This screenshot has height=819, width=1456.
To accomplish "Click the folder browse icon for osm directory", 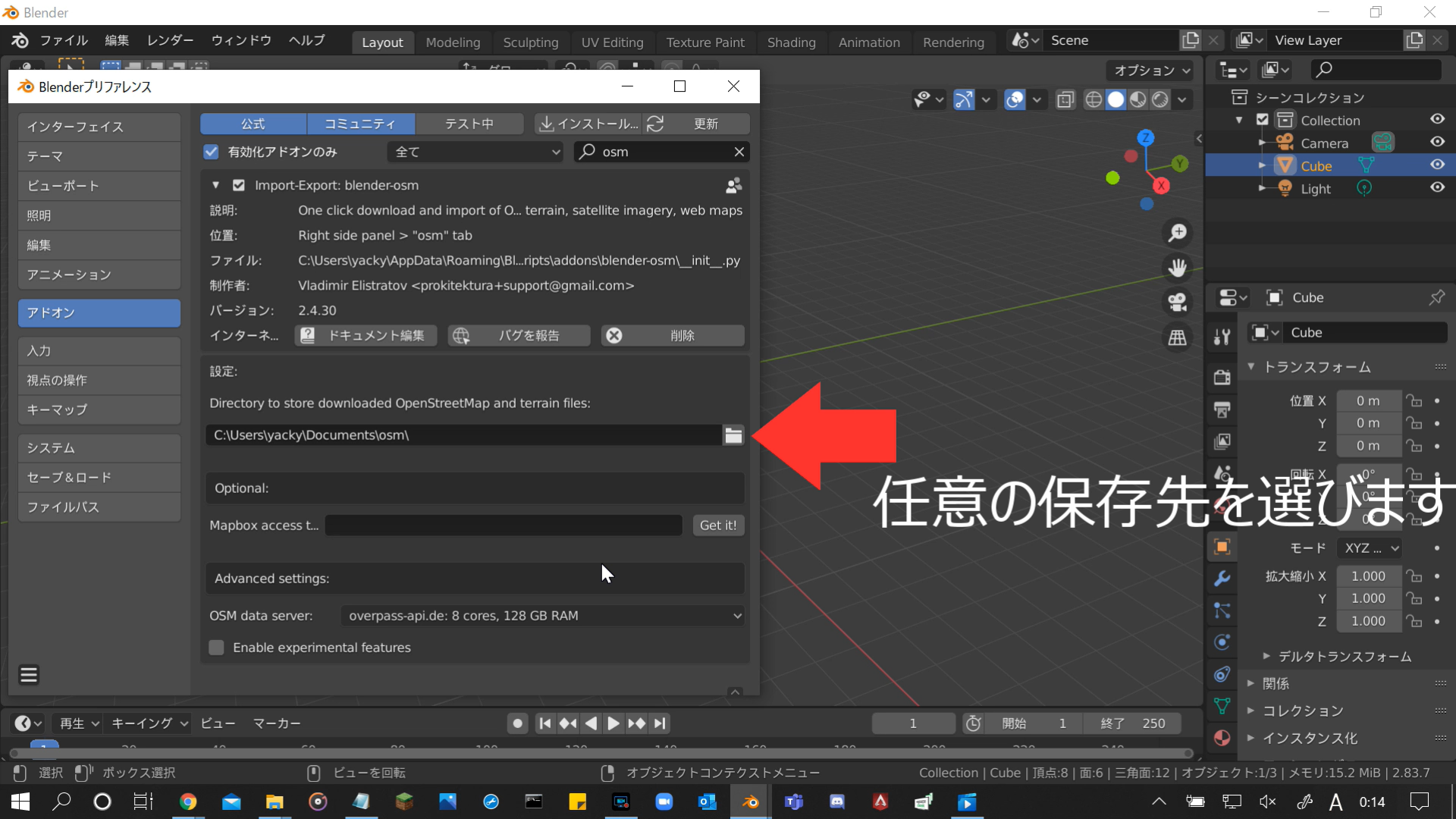I will pos(733,435).
